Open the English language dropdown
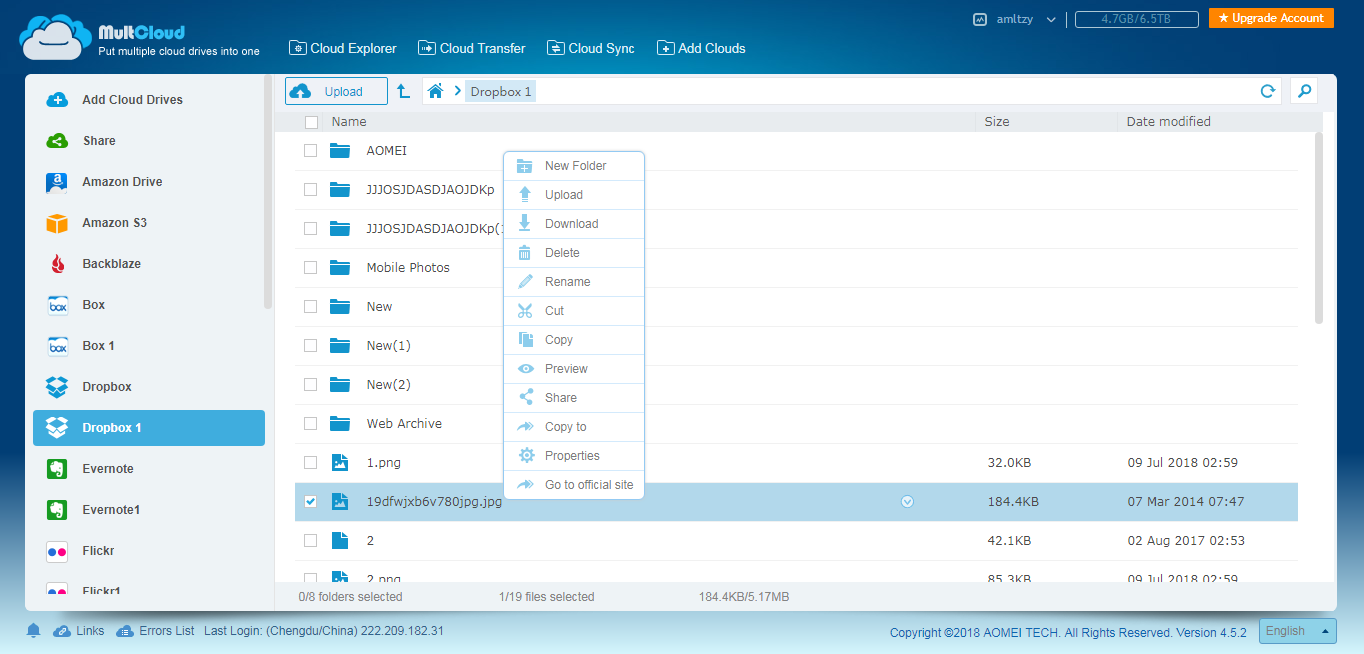 click(1297, 631)
